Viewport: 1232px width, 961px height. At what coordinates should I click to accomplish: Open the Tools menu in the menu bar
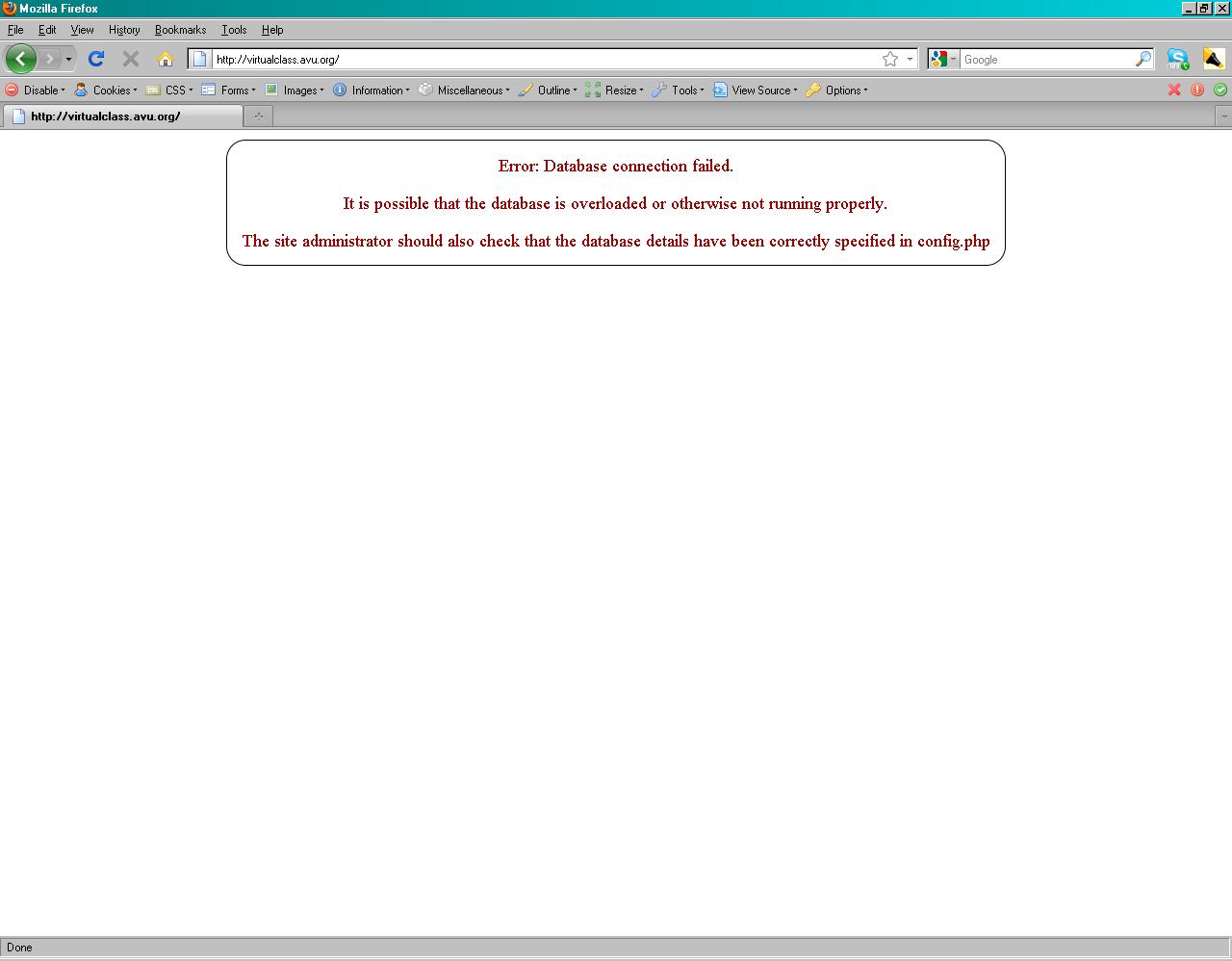pos(234,30)
